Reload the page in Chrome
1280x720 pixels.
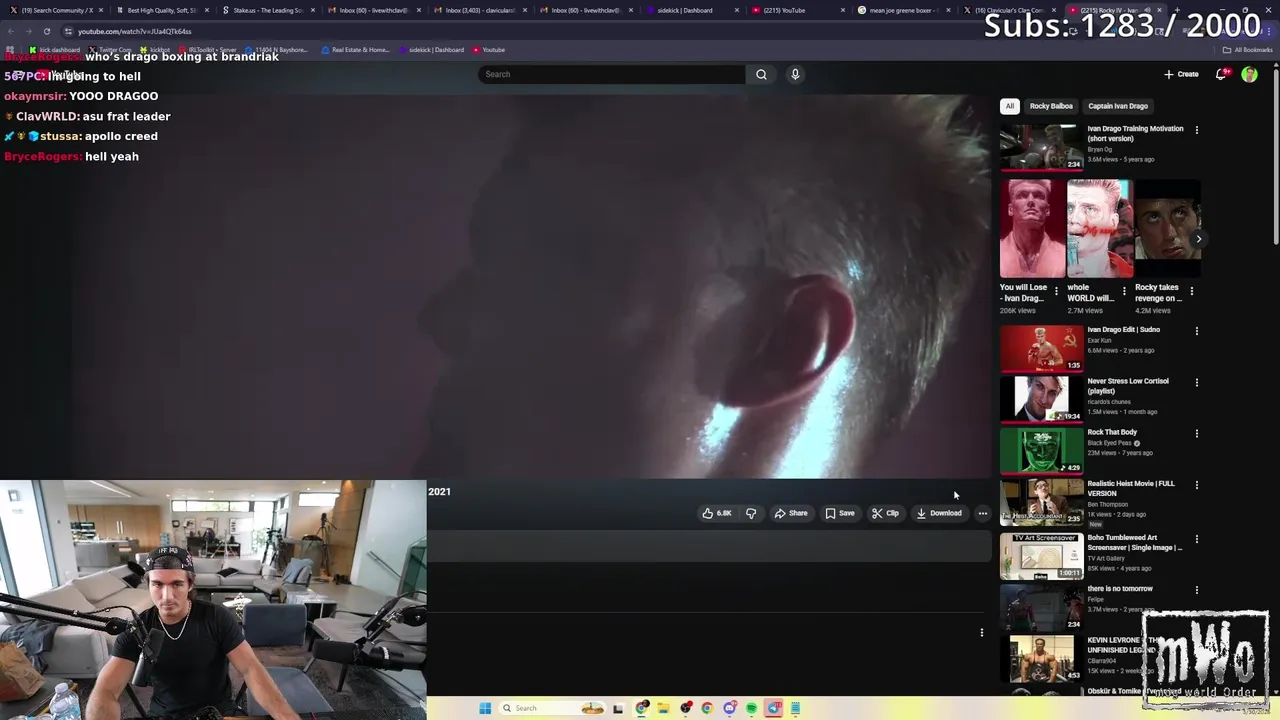pyautogui.click(x=46, y=31)
